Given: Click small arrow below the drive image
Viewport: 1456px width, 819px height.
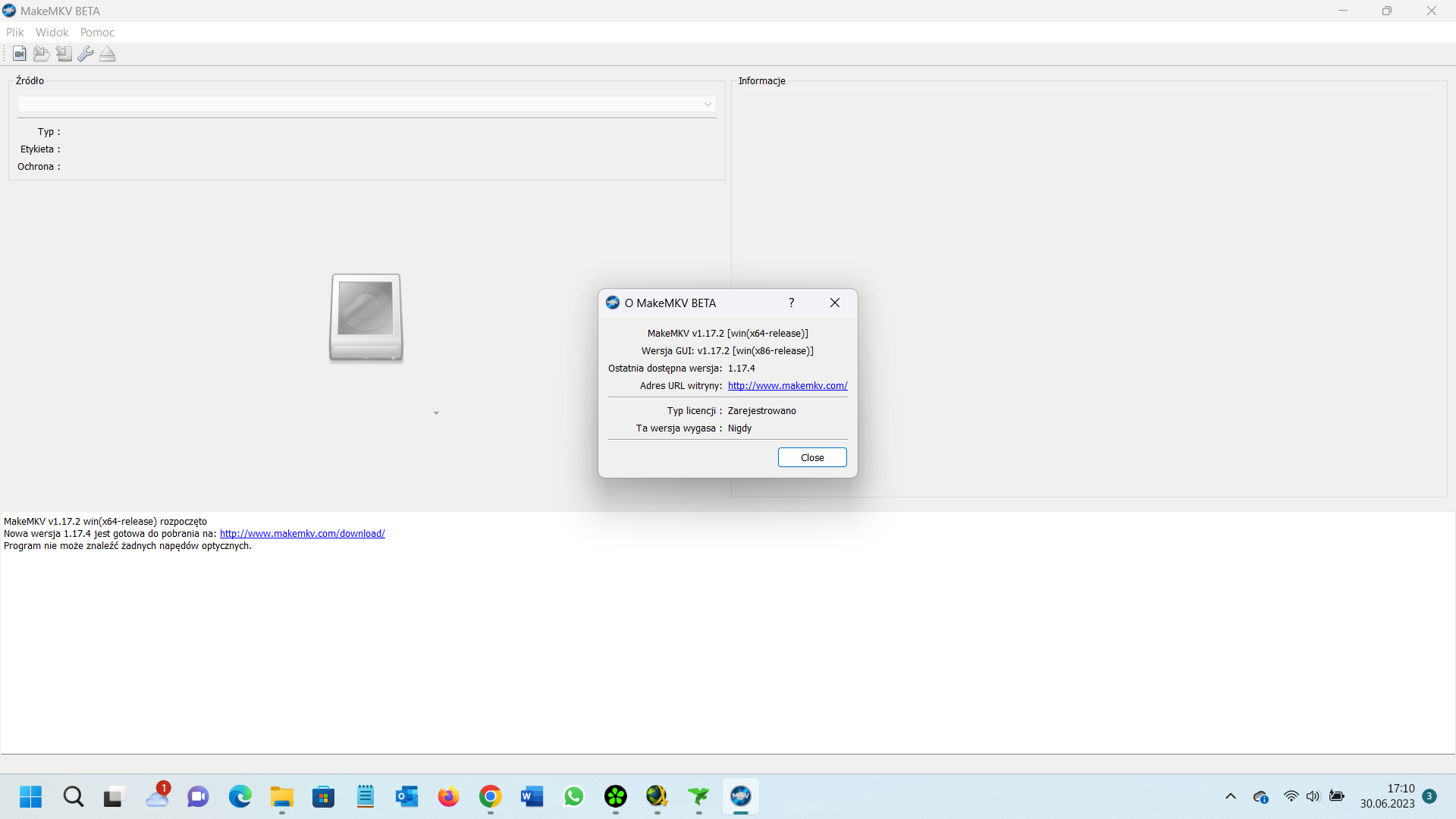Looking at the screenshot, I should point(436,413).
